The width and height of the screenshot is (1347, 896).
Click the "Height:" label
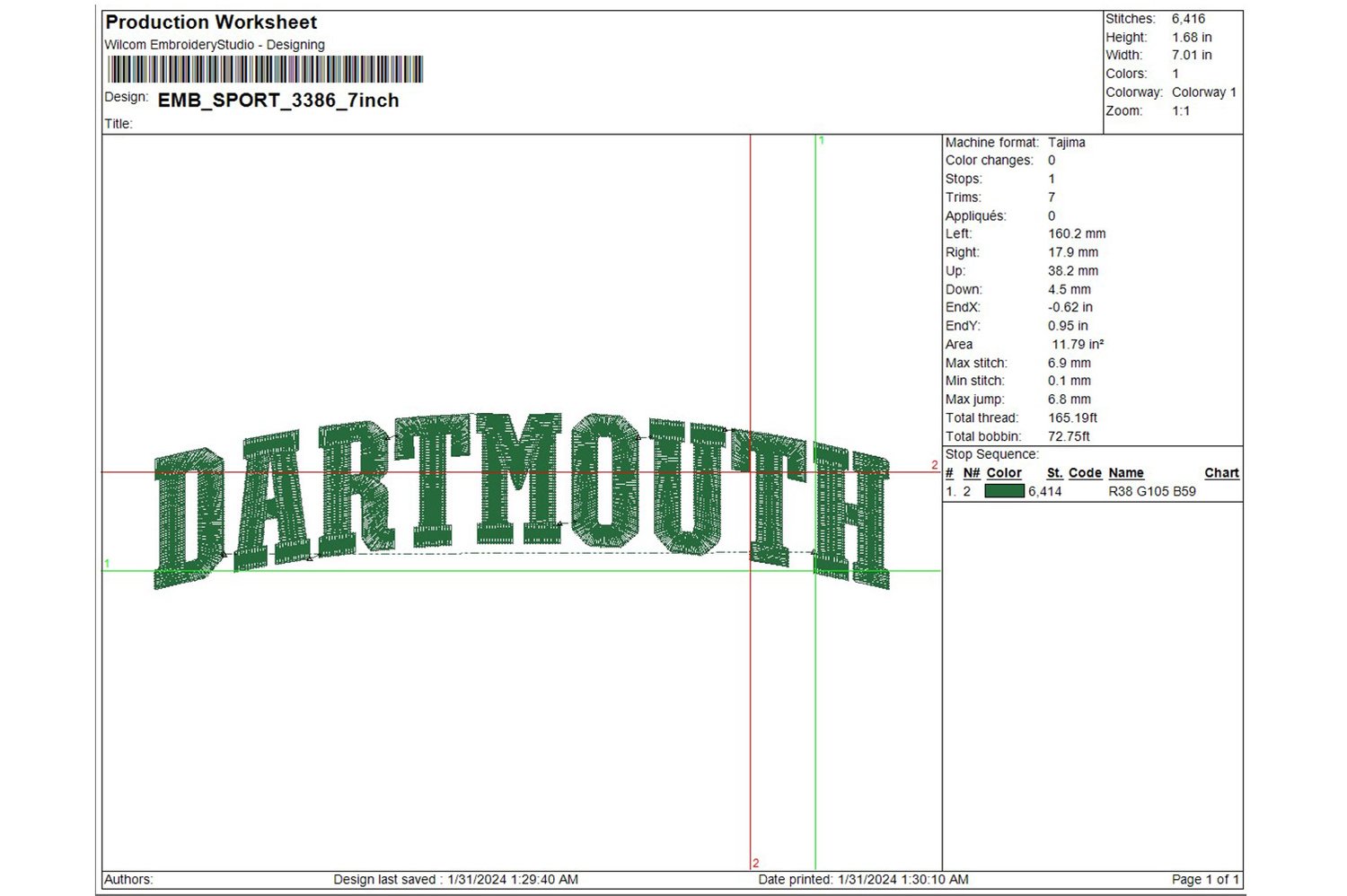[x=1126, y=38]
